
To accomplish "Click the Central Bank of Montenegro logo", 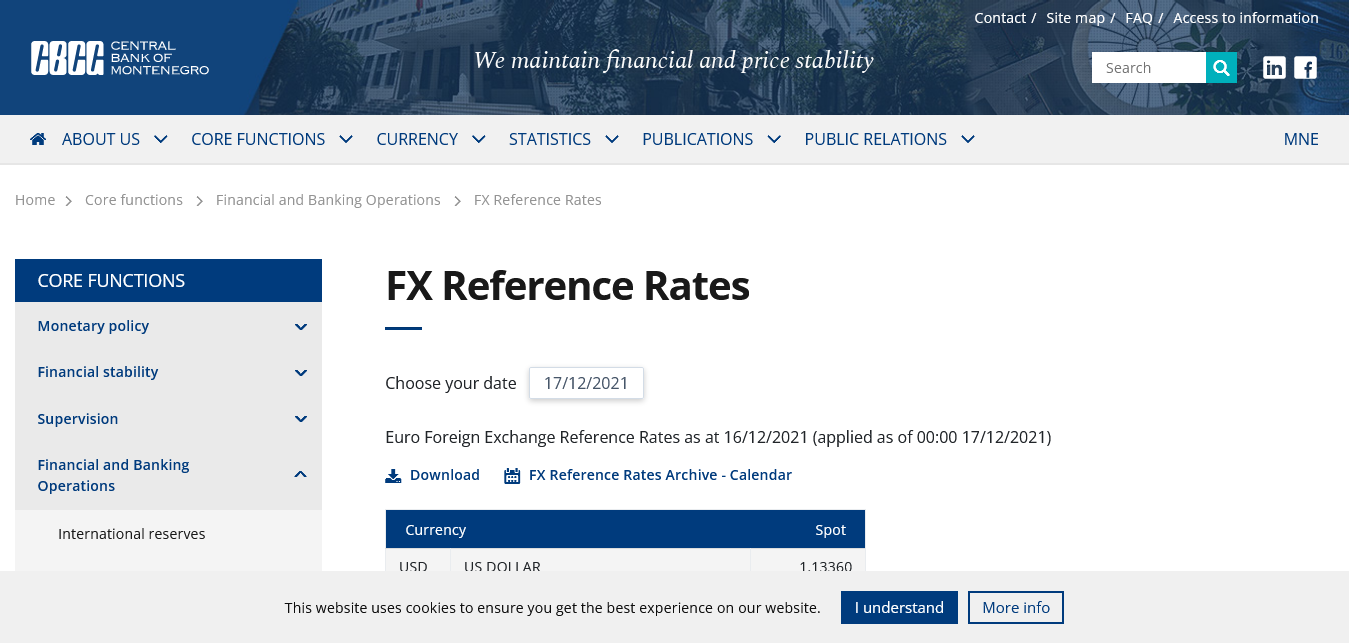I will coord(120,58).
